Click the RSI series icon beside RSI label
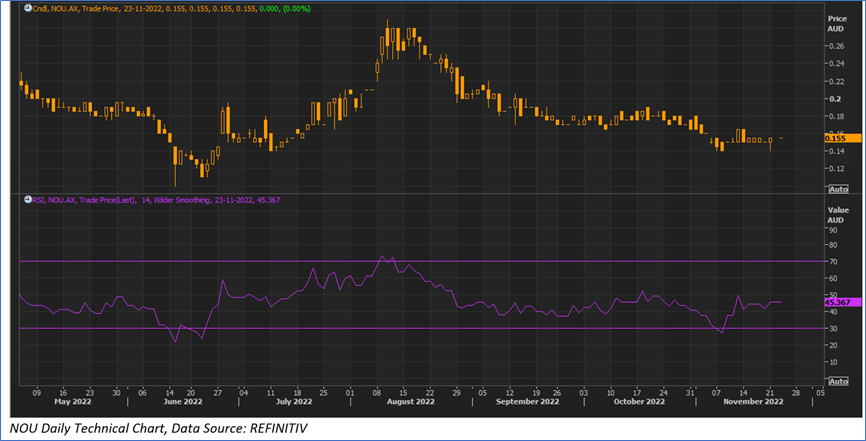 (x=28, y=200)
